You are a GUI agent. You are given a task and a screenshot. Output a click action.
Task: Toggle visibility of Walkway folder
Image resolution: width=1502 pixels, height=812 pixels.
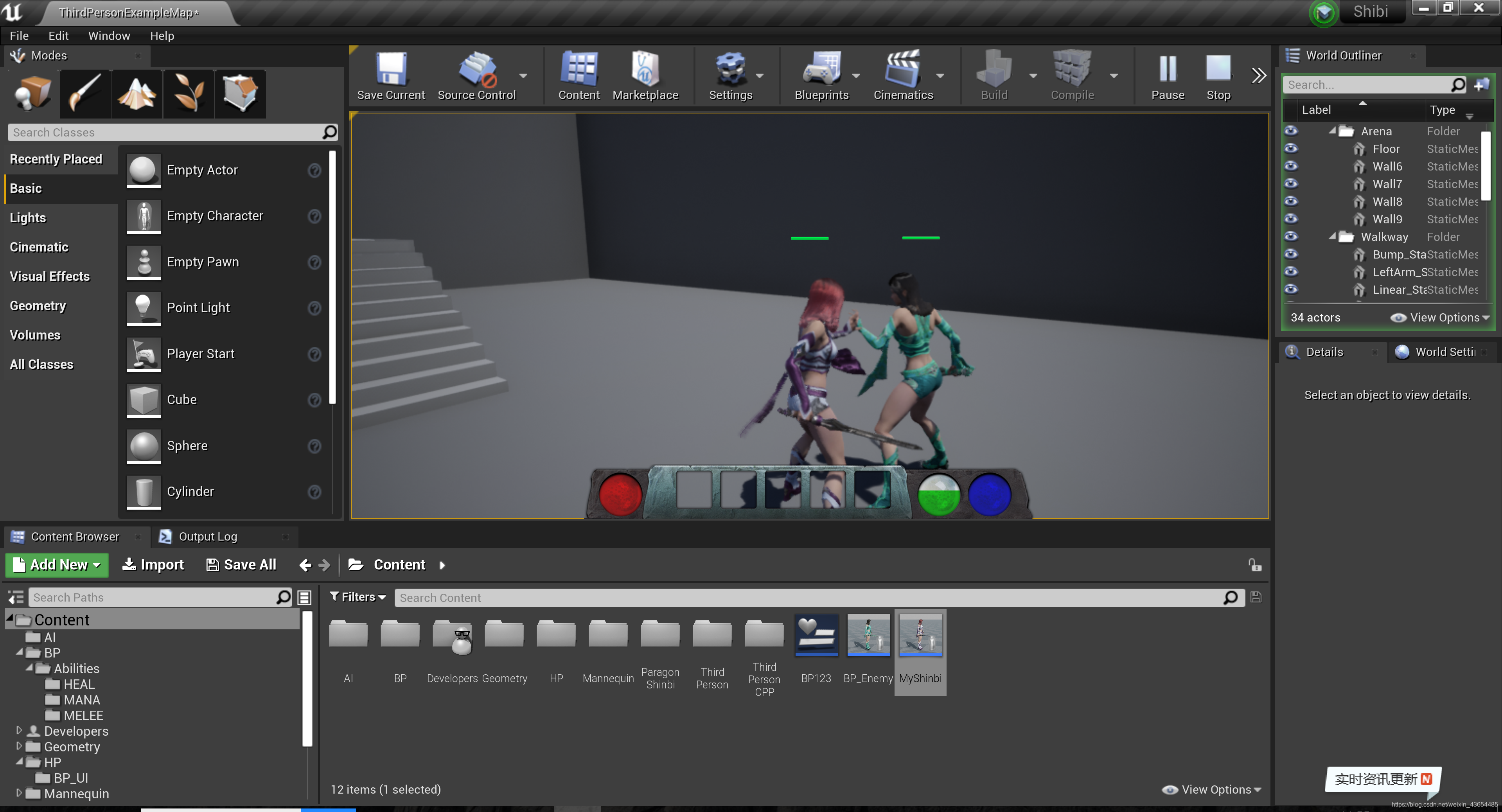(1291, 236)
